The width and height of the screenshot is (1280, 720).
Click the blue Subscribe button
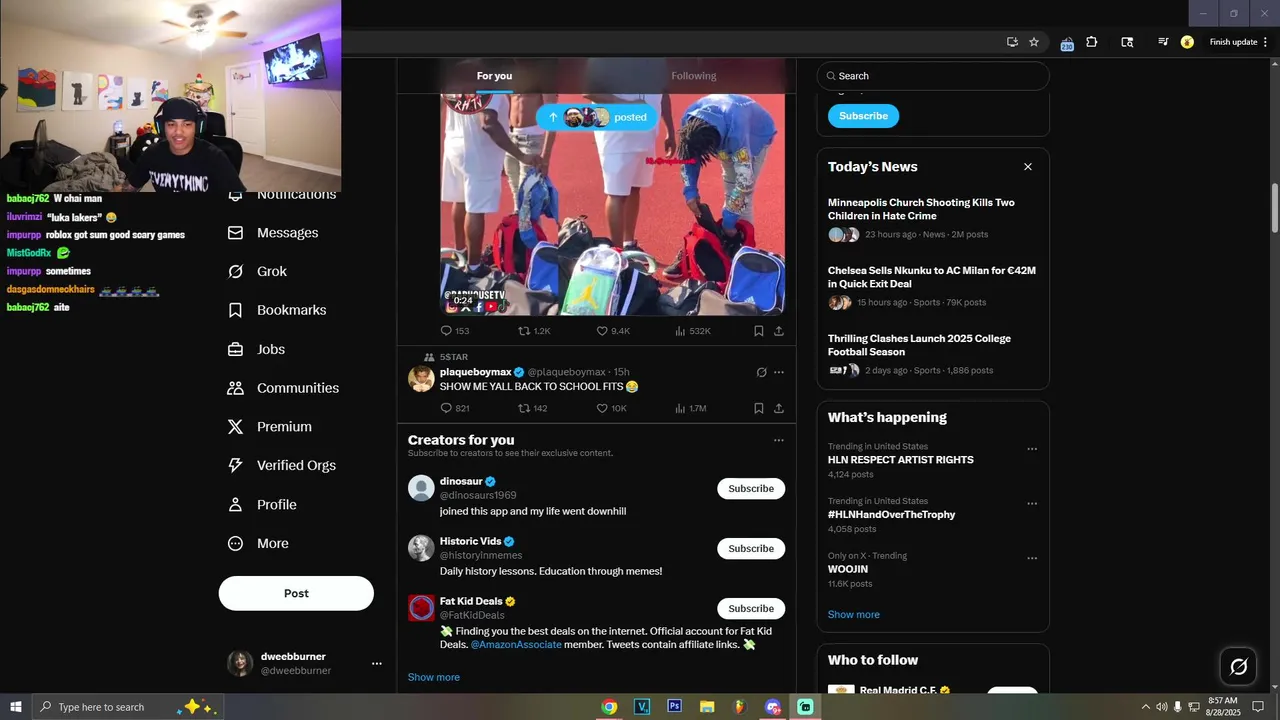pyautogui.click(x=863, y=116)
